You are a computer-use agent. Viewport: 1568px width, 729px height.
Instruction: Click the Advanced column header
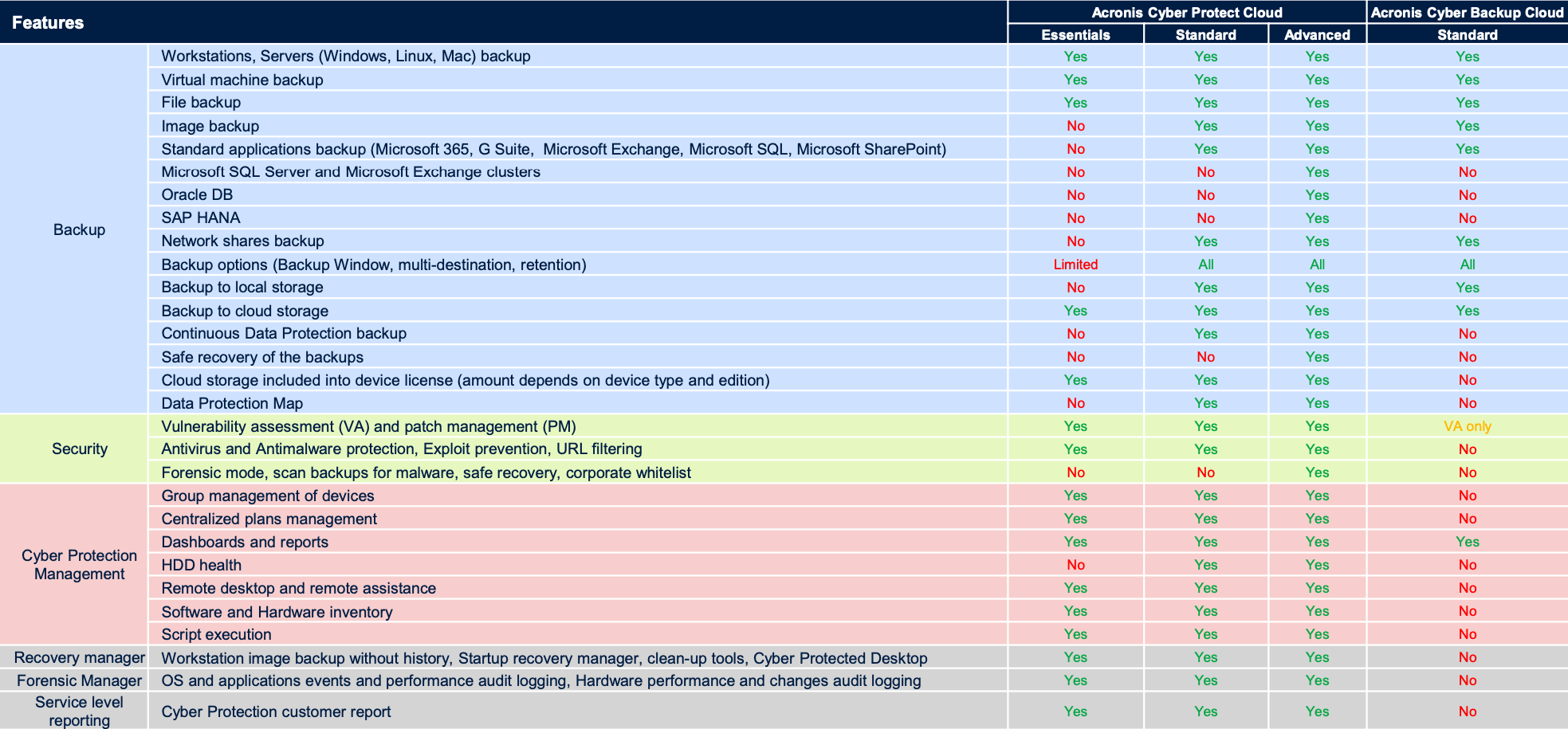[x=1317, y=34]
